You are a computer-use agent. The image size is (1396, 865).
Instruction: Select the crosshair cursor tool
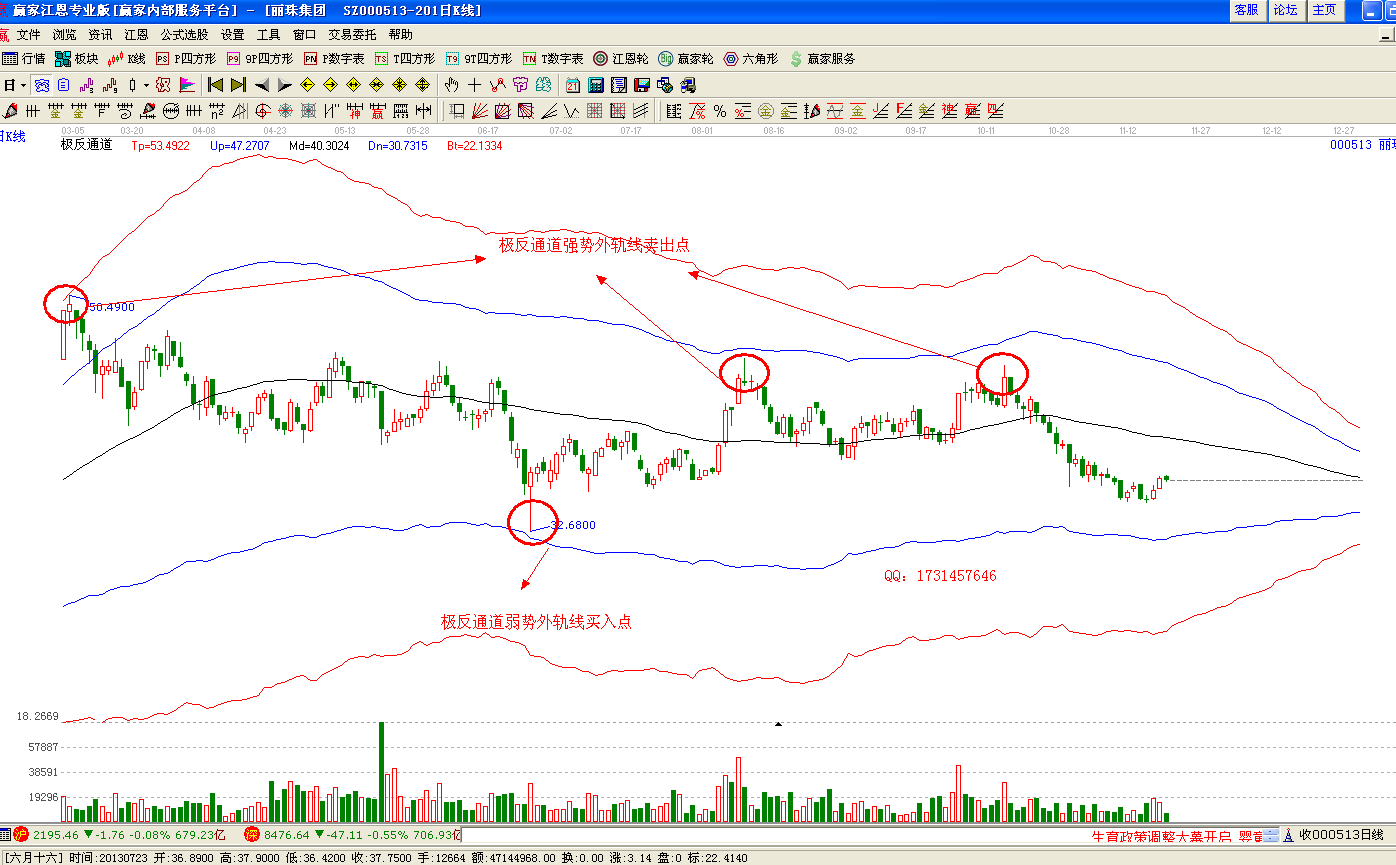(x=474, y=85)
